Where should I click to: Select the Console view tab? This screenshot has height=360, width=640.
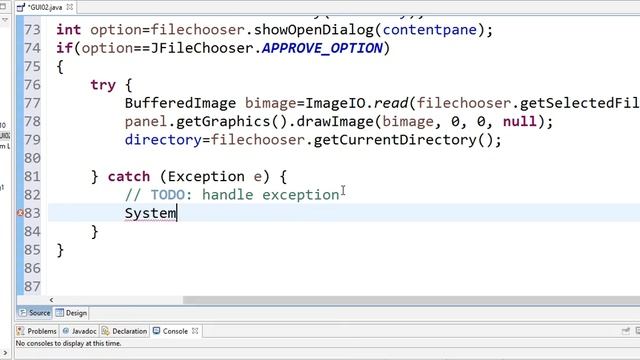[175, 331]
